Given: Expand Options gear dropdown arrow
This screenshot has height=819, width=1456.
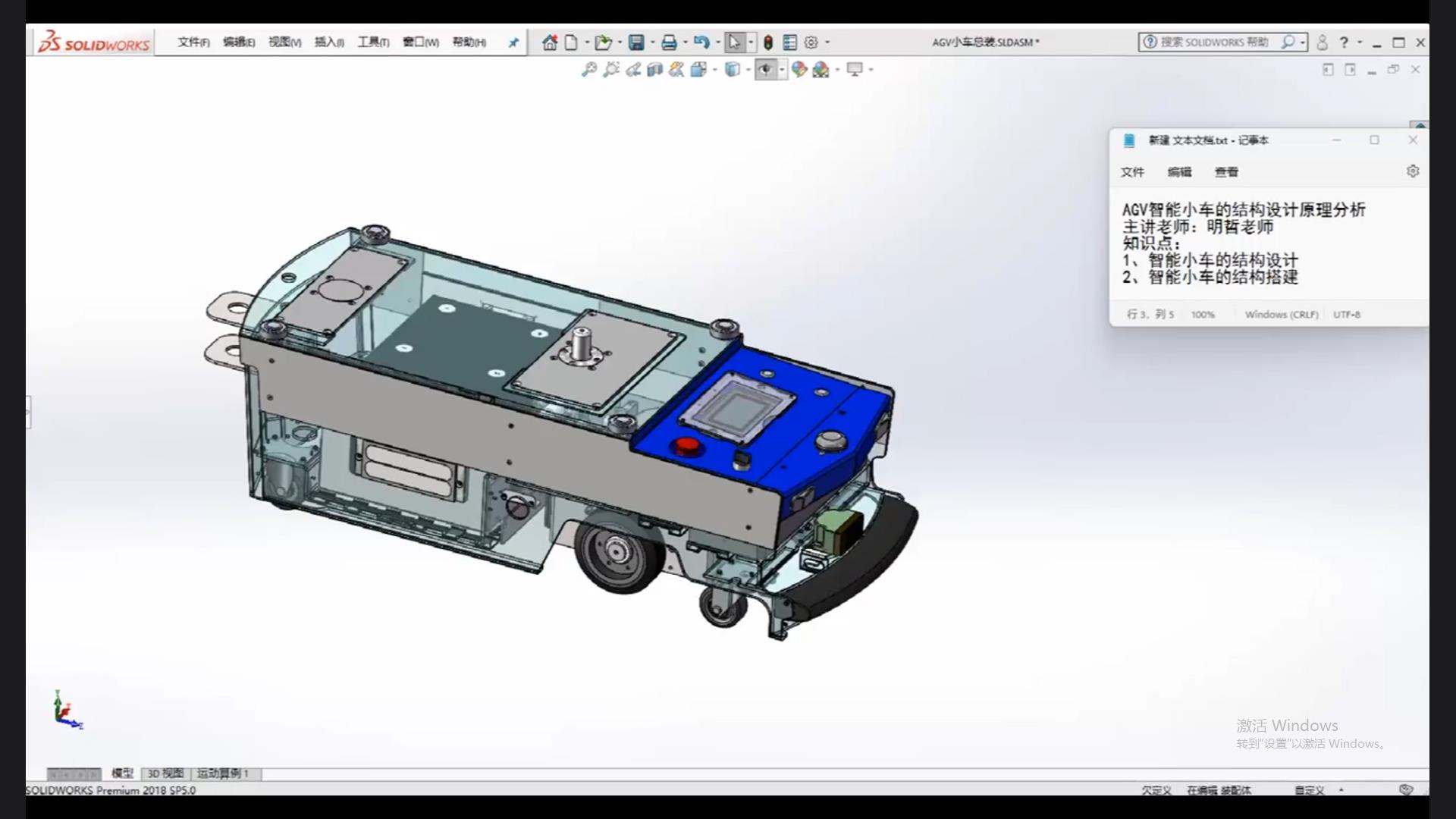Looking at the screenshot, I should [827, 42].
